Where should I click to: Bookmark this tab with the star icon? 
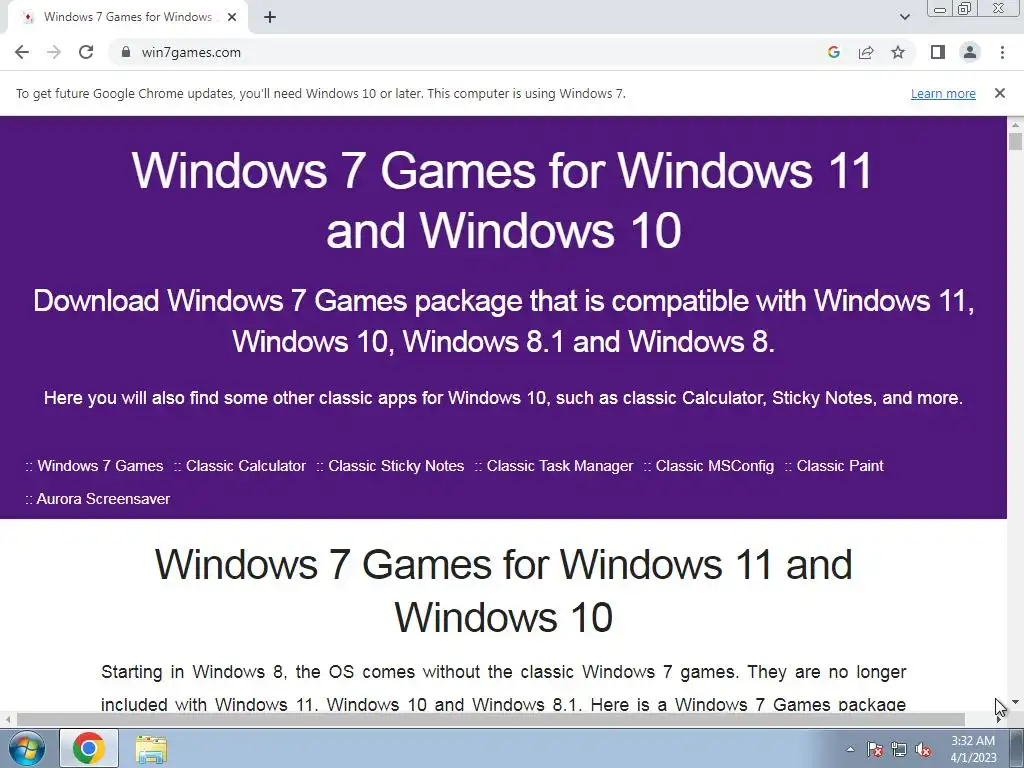pyautogui.click(x=898, y=52)
